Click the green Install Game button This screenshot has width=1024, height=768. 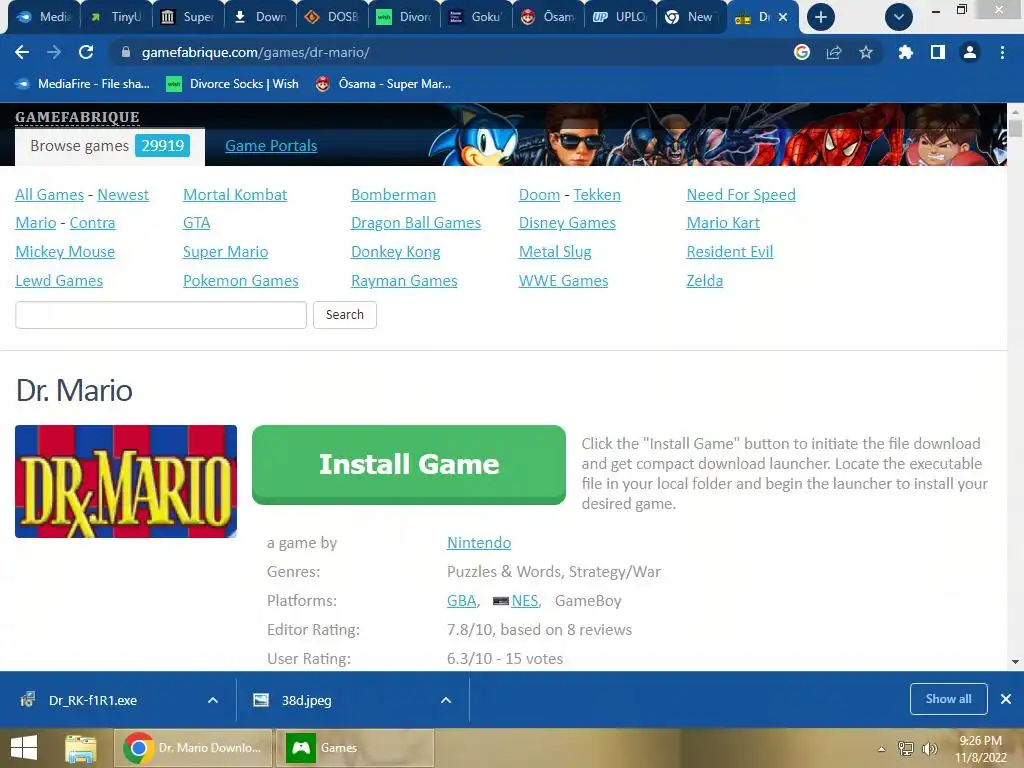(x=409, y=464)
